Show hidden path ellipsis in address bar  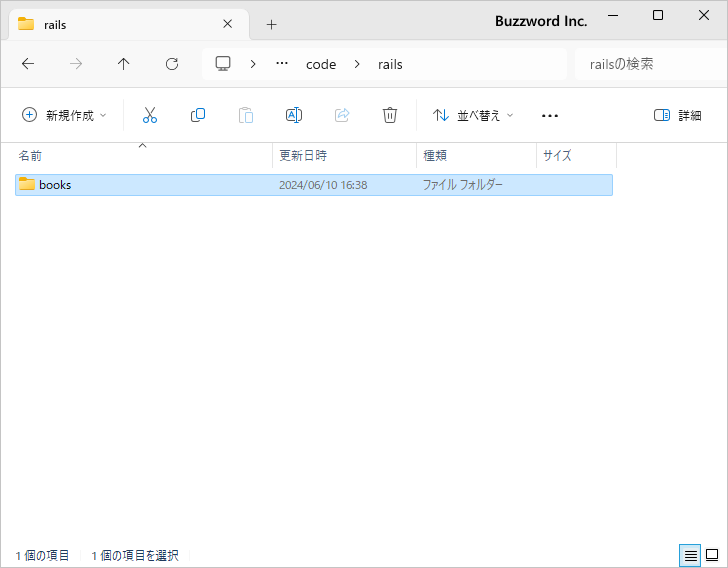coord(282,64)
